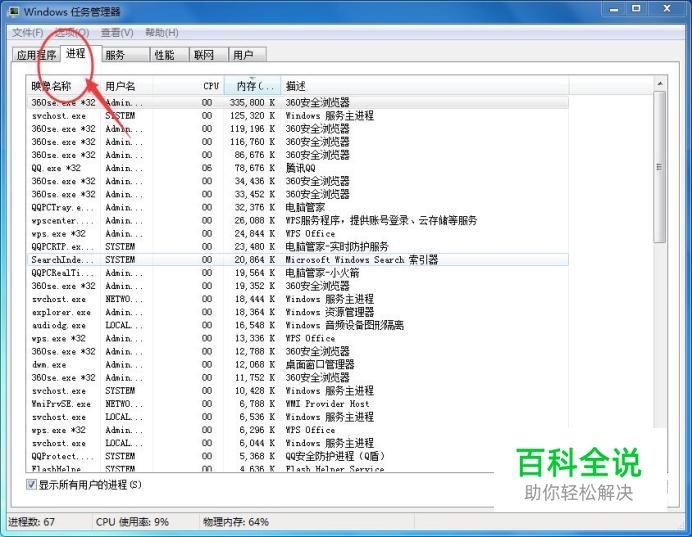Image resolution: width=692 pixels, height=537 pixels.
Task: Select svchost.exe row using 18,444 K
Action: point(297,299)
